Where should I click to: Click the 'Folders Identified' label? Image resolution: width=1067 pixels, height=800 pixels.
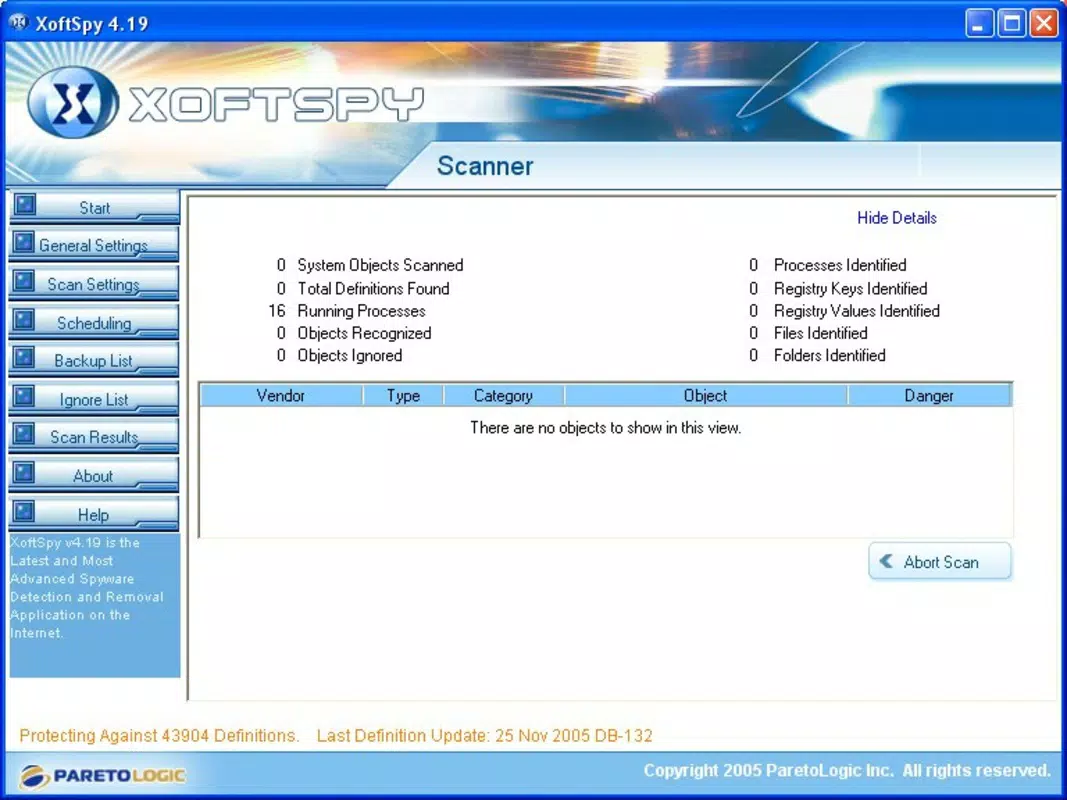830,355
